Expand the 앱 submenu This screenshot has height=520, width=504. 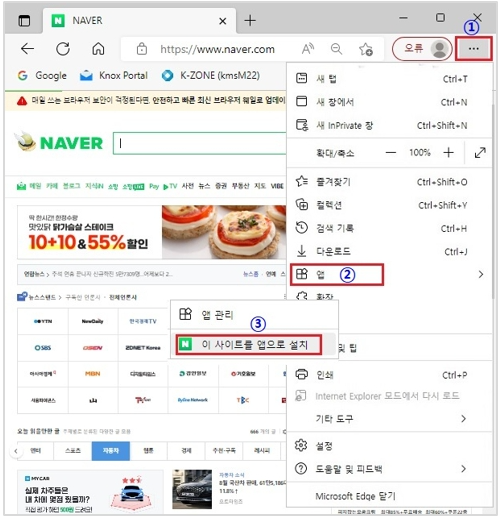point(389,275)
